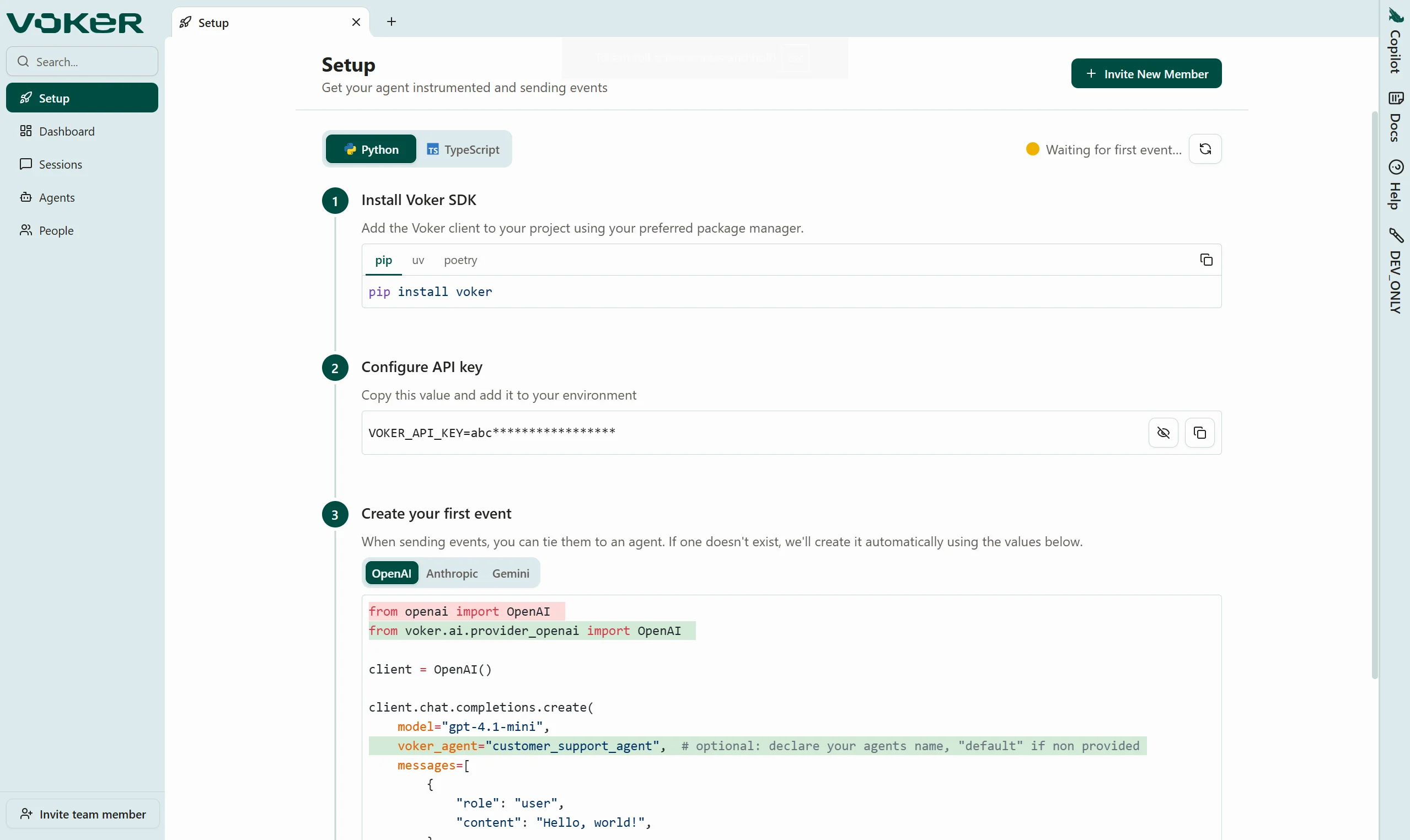
Task: Open a new tab with plus
Action: [392, 21]
